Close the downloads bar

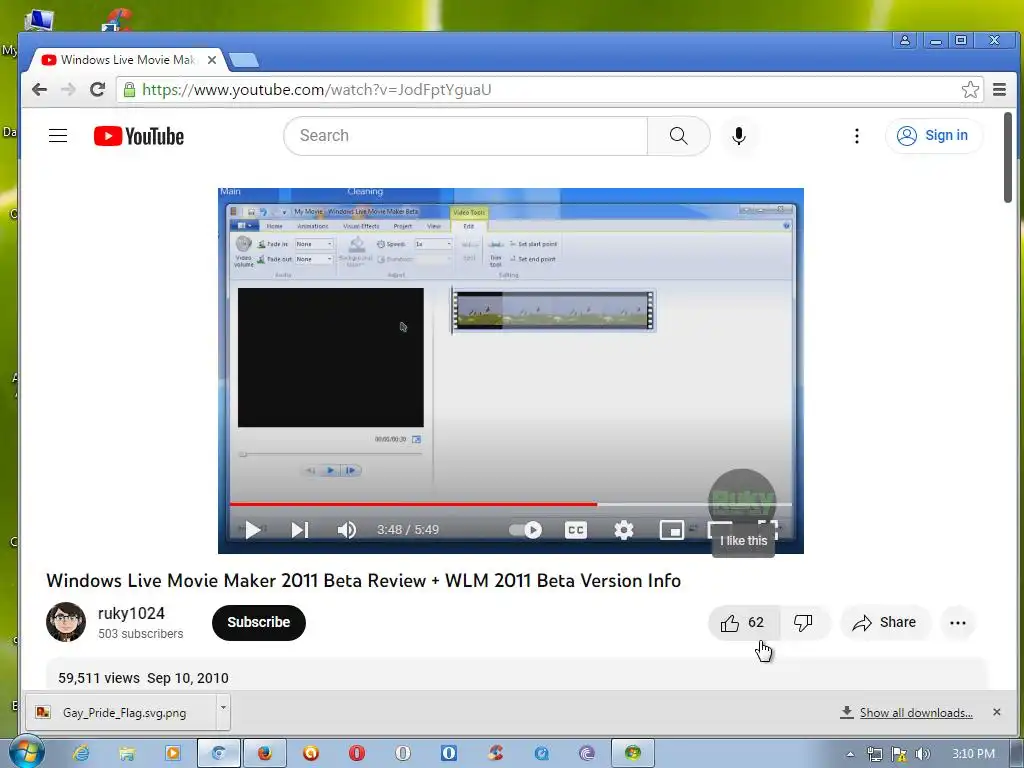997,712
